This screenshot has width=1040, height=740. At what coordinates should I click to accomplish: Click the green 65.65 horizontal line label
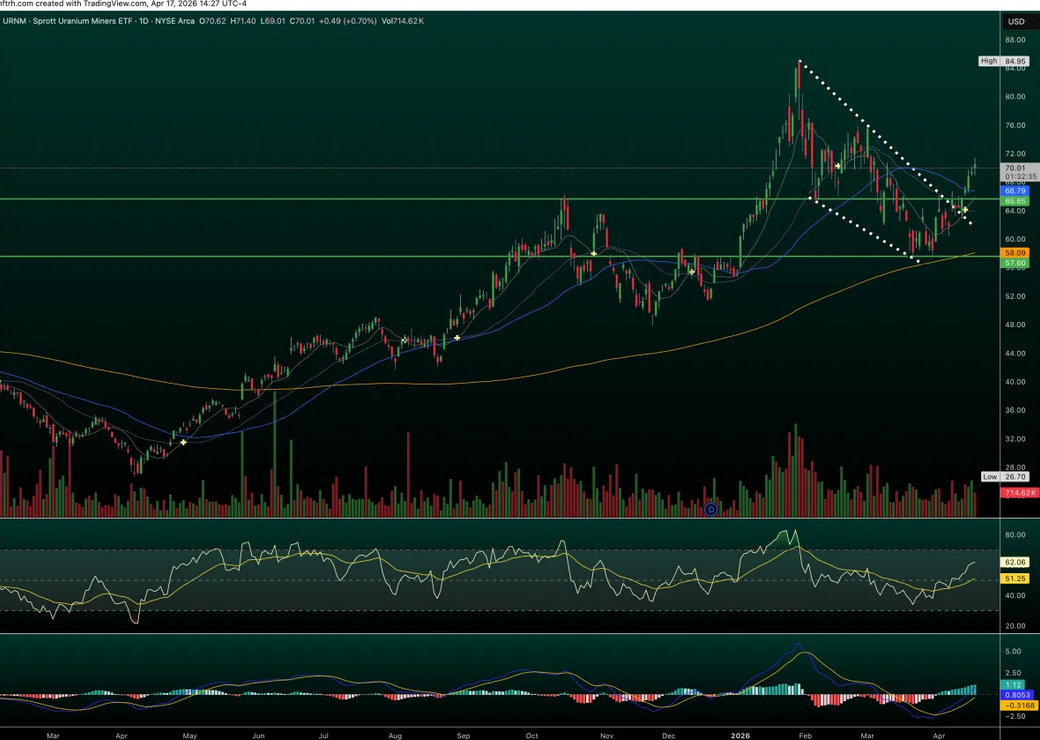(x=1015, y=201)
